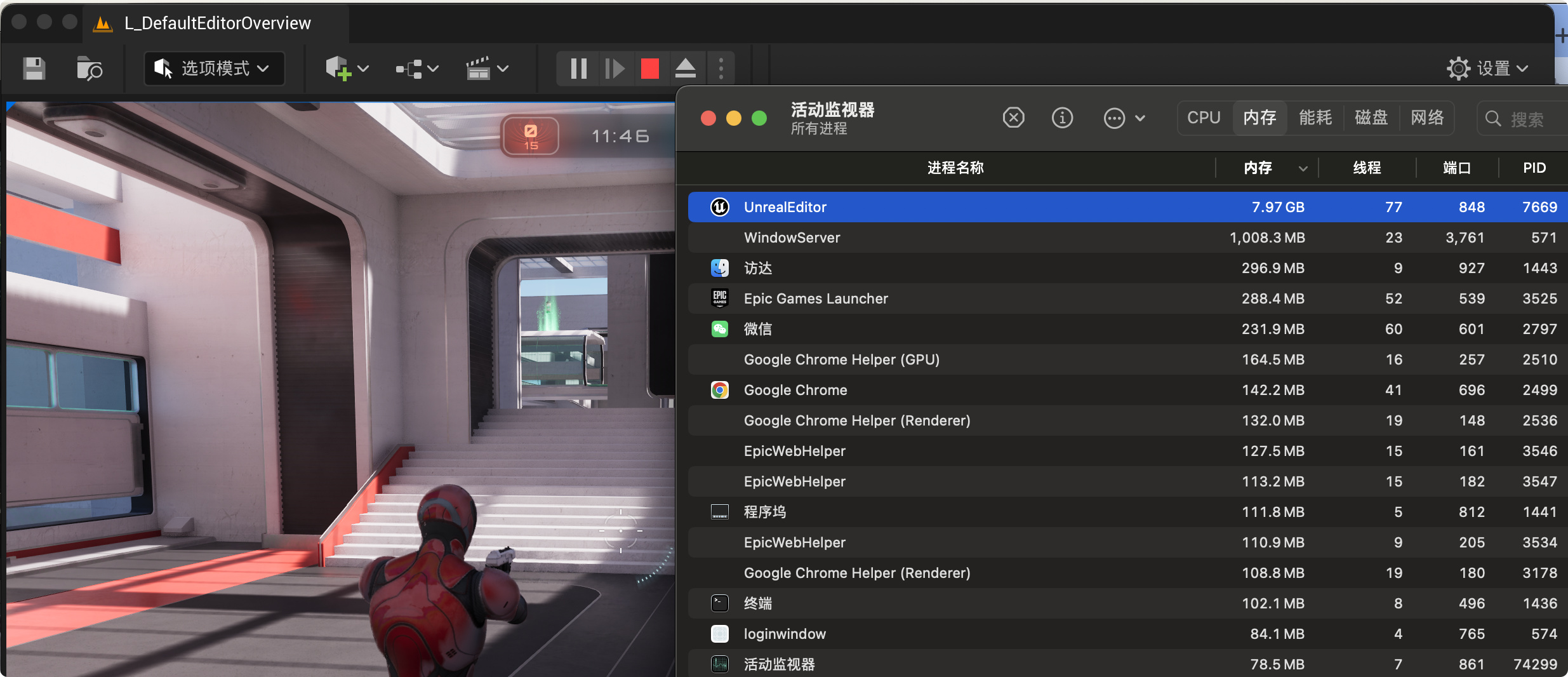Select Google Chrome Helper (GPU) row
The image size is (1568, 677).
pos(1128,359)
